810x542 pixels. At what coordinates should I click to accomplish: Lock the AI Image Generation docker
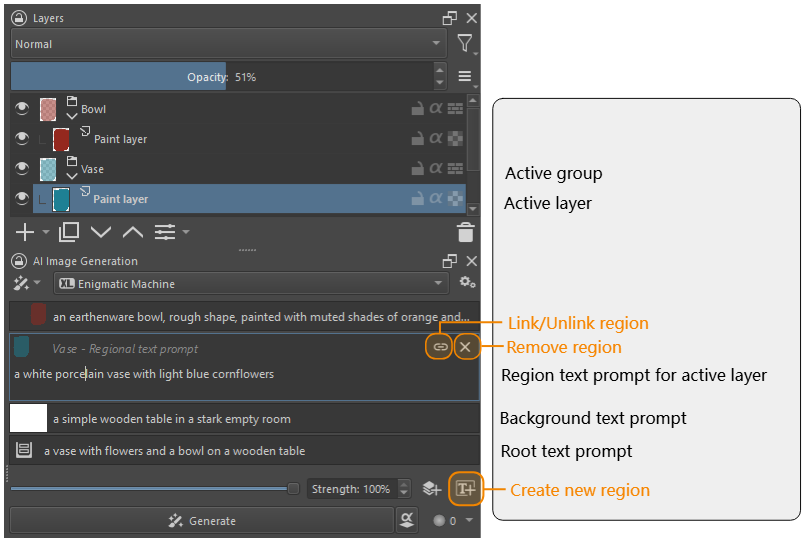19,261
